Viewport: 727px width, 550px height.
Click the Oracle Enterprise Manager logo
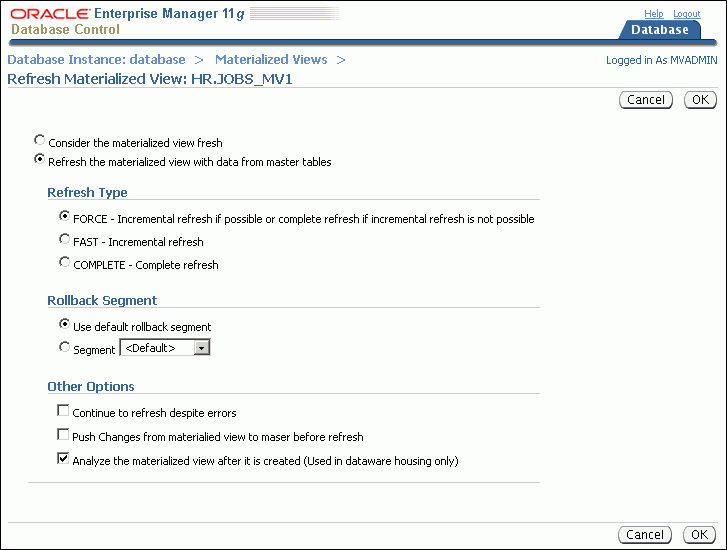[130, 21]
